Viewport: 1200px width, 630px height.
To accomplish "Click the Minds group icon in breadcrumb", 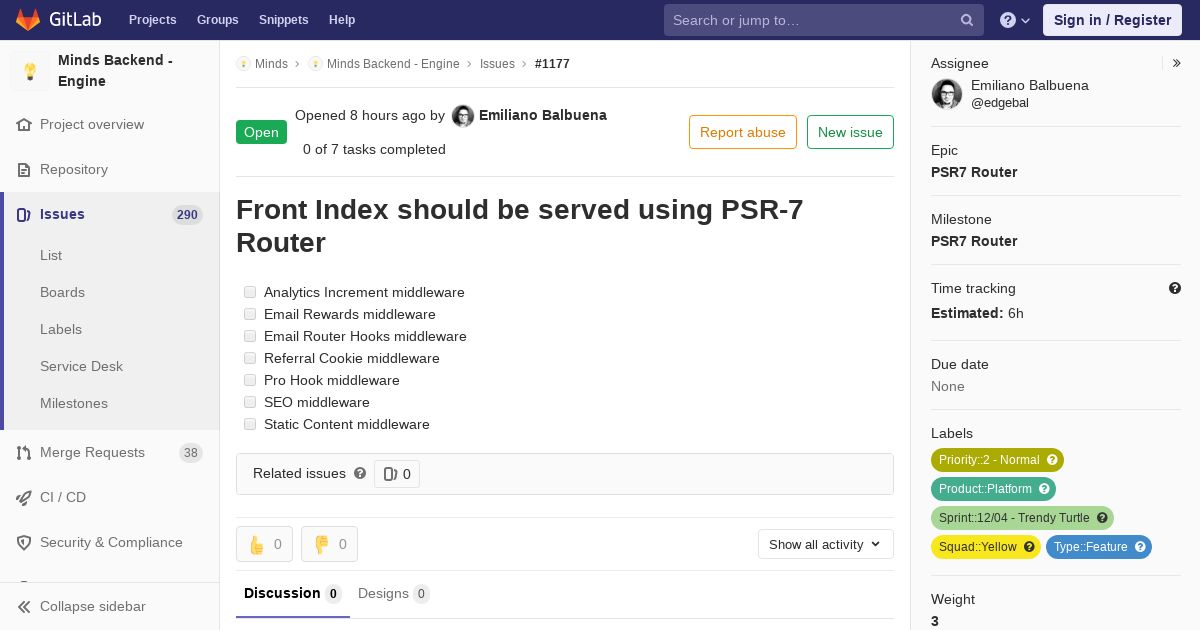I will pyautogui.click(x=243, y=64).
